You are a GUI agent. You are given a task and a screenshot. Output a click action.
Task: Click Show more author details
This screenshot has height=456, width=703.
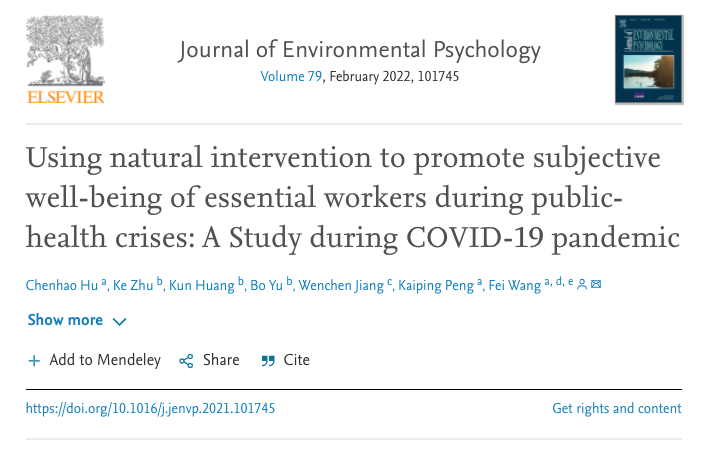[65, 321]
